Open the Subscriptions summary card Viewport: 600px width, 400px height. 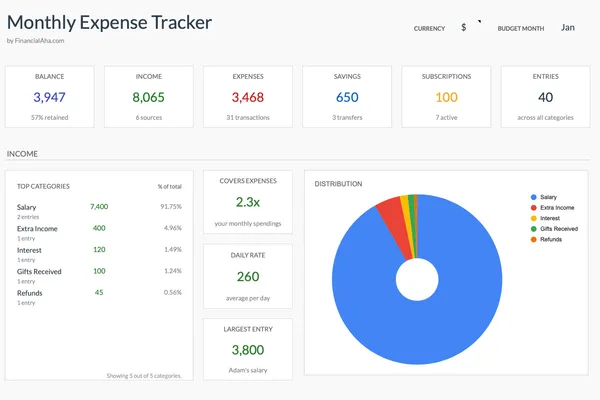pyautogui.click(x=446, y=98)
